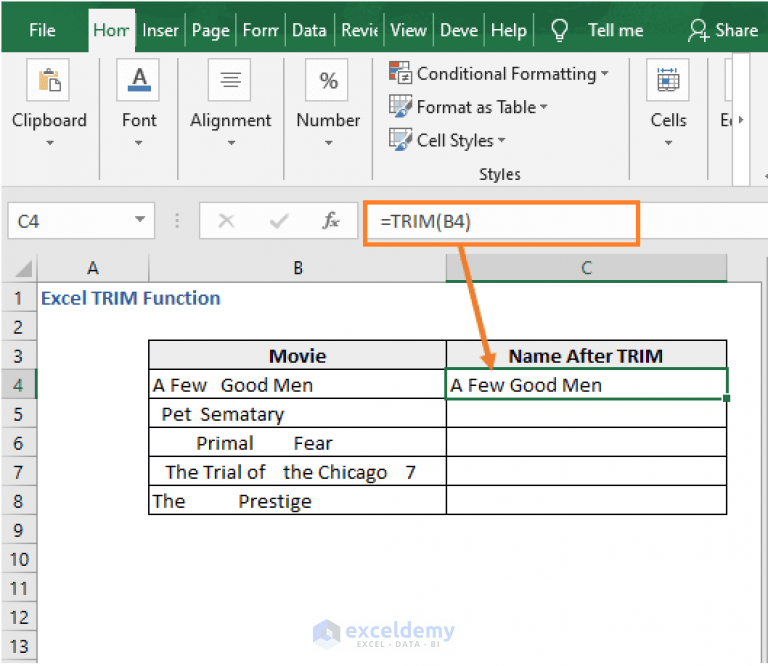Switch to the Help tab
Viewport: 768px width, 666px height.
pos(509,30)
